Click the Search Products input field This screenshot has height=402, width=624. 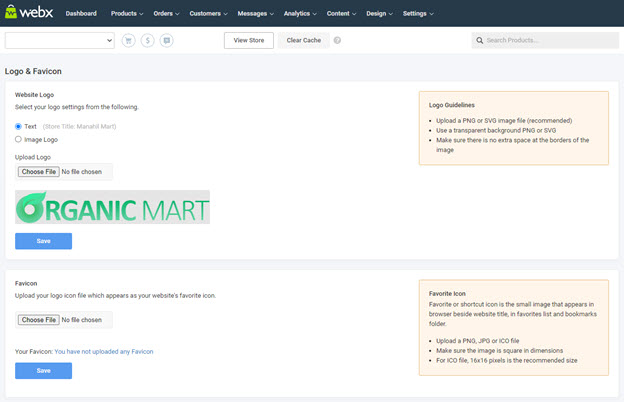pos(545,40)
